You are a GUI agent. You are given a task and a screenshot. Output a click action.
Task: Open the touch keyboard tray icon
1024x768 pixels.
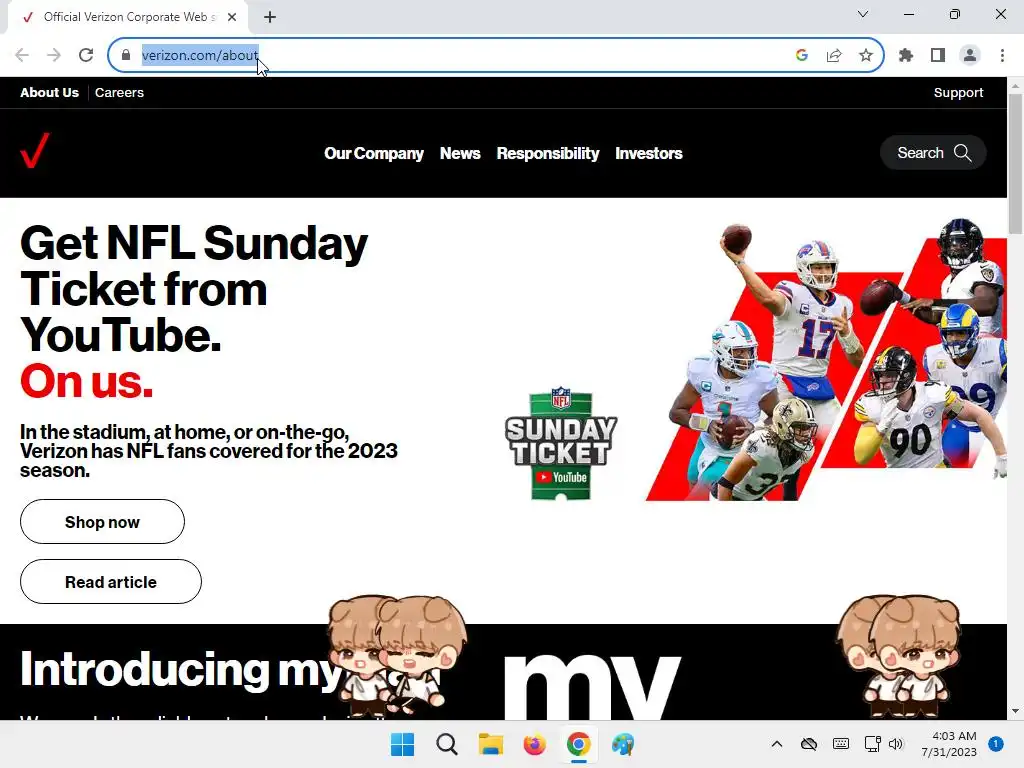pyautogui.click(x=841, y=744)
